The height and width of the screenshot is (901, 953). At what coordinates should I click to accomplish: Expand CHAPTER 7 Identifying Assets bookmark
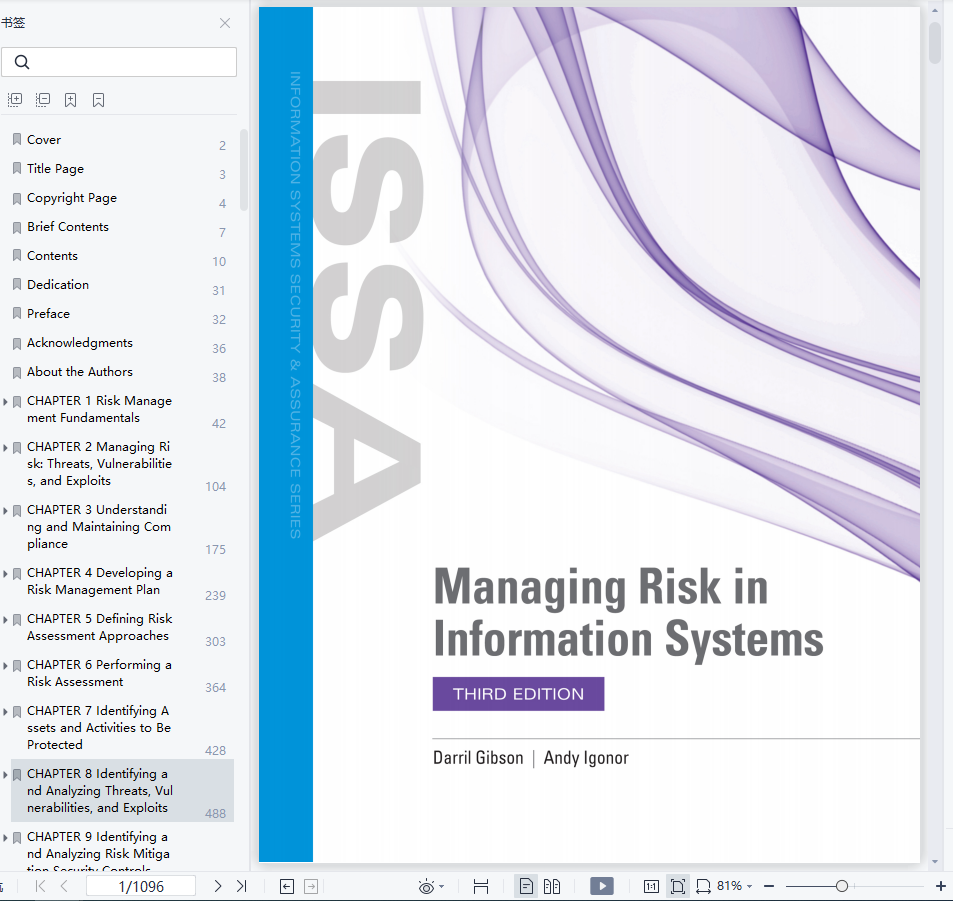pos(5,711)
